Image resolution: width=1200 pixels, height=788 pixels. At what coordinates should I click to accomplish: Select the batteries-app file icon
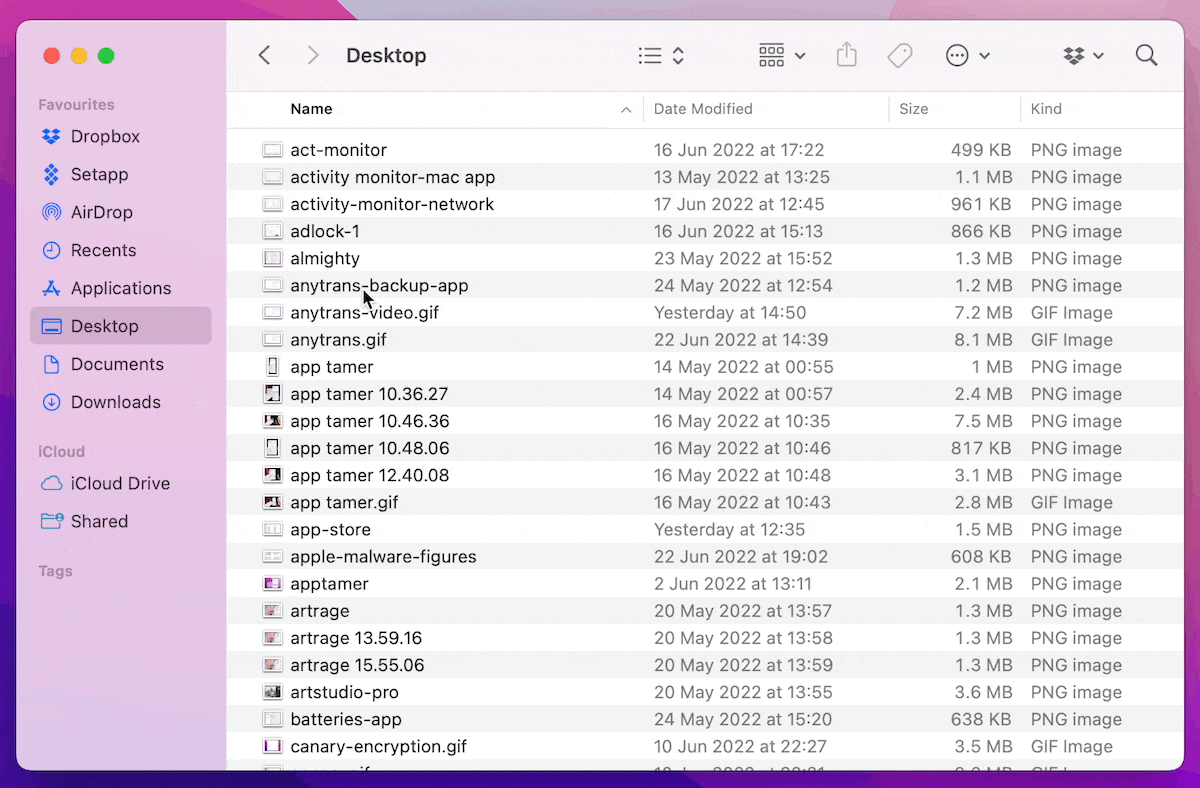point(273,719)
